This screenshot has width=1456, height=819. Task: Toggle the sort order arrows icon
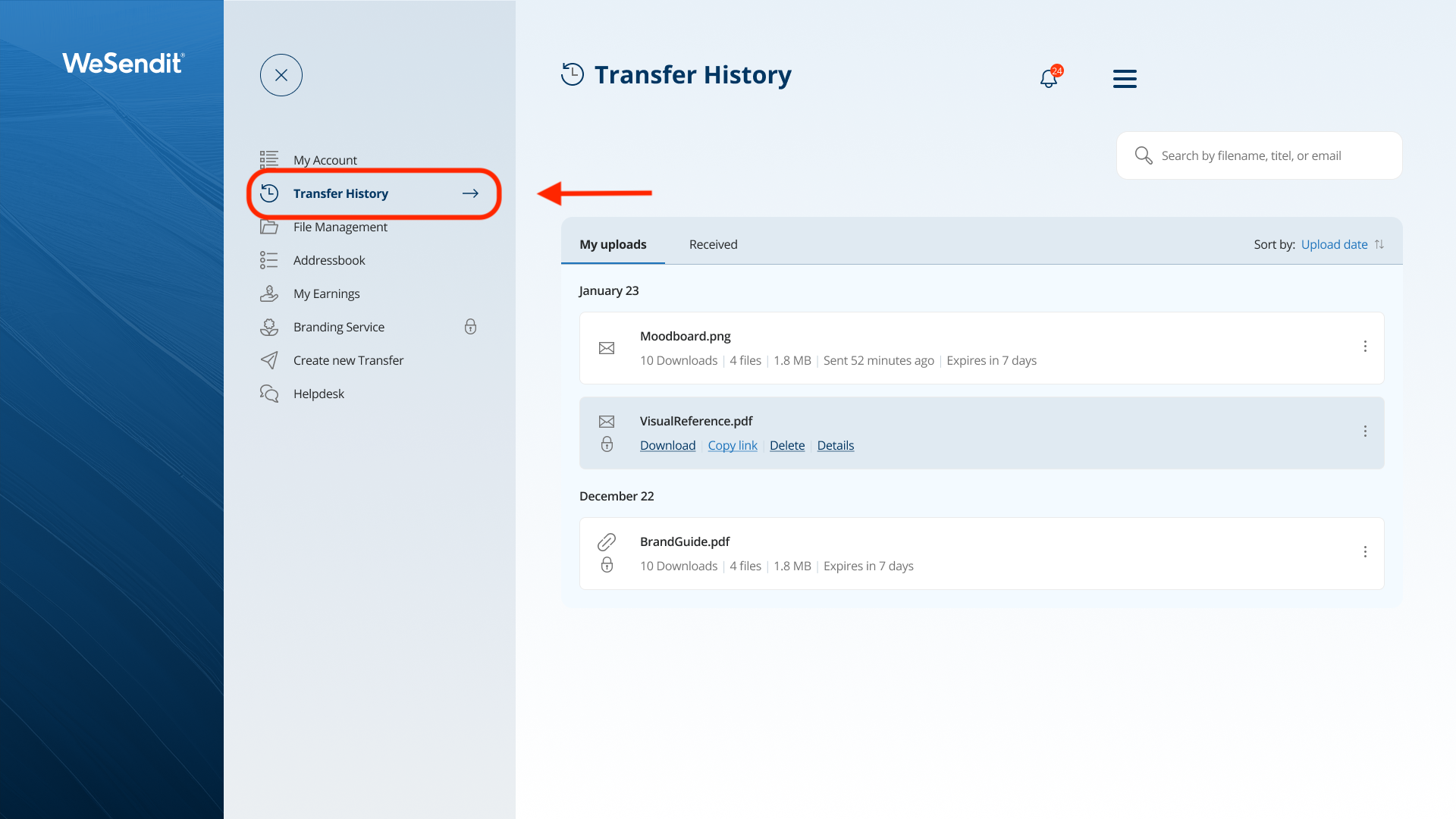1379,244
